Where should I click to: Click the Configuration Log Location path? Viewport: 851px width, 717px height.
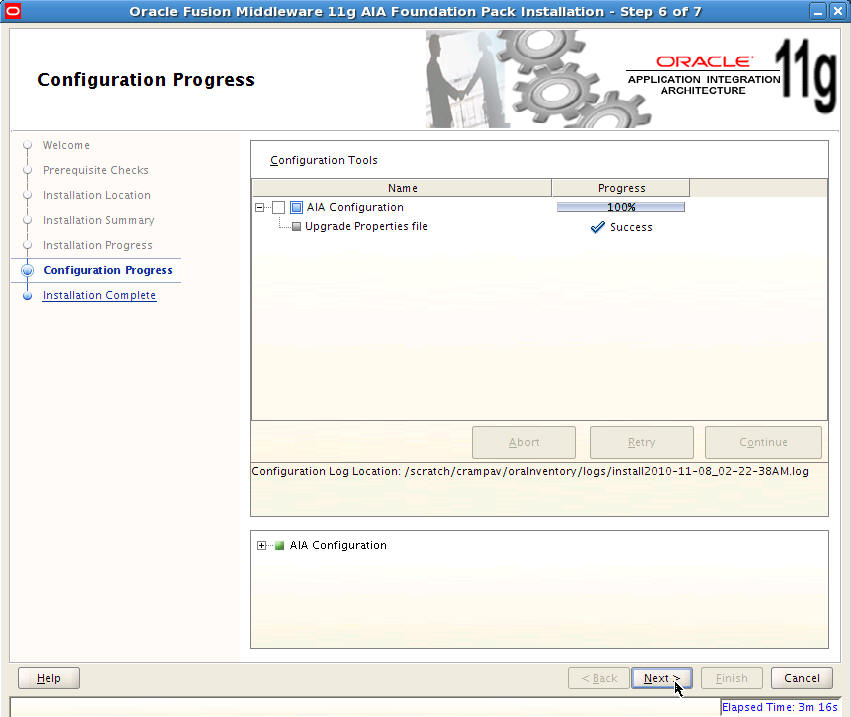click(607, 471)
